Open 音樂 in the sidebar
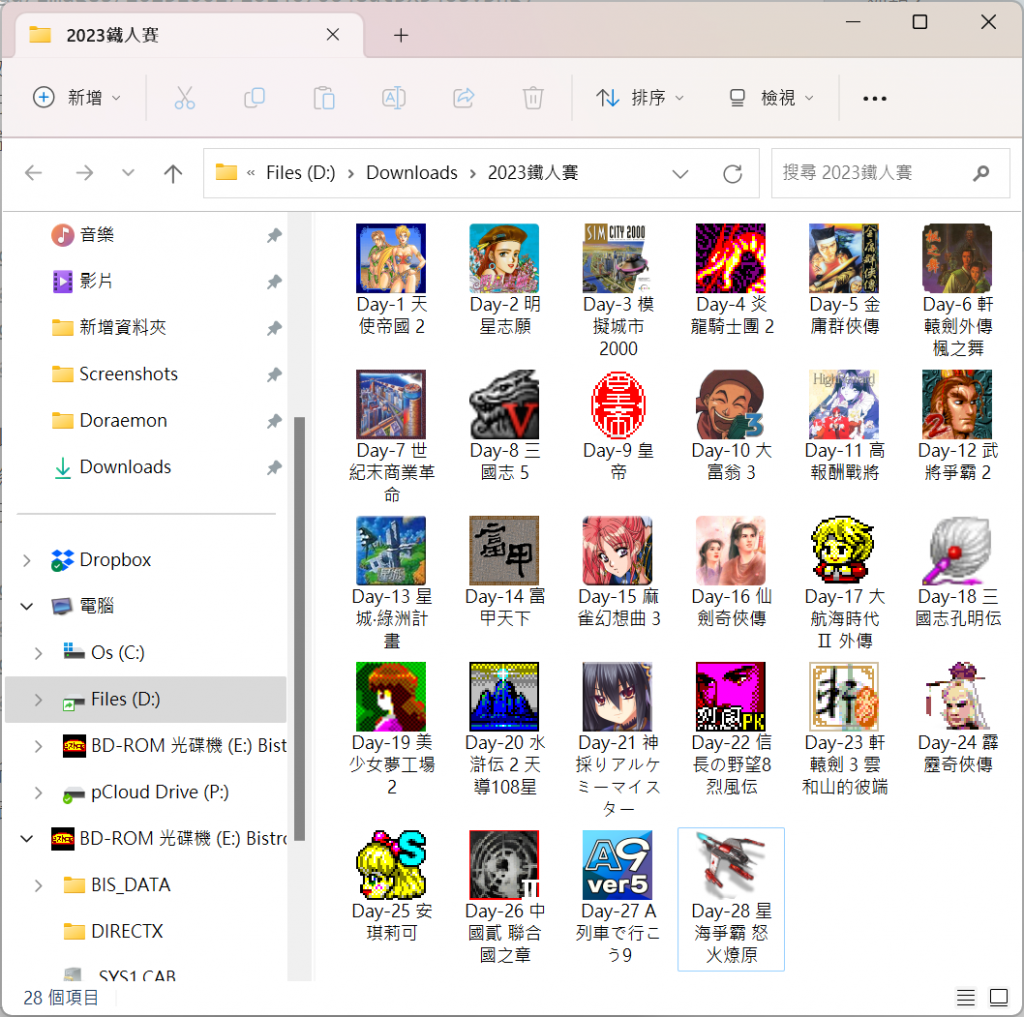Screen dimensions: 1024x1017 pyautogui.click(x=97, y=234)
